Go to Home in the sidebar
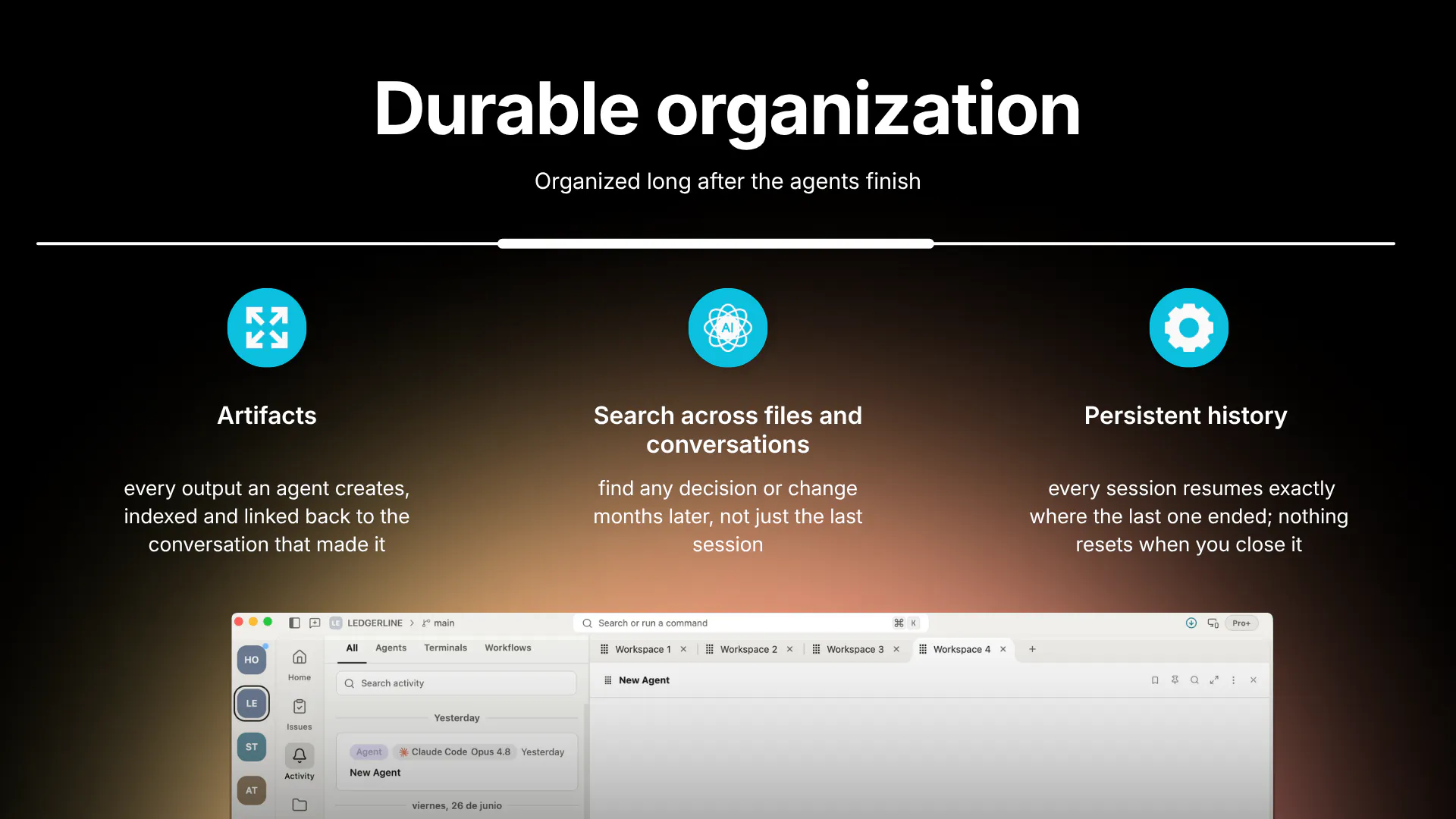Viewport: 1456px width, 819px height. (x=300, y=664)
